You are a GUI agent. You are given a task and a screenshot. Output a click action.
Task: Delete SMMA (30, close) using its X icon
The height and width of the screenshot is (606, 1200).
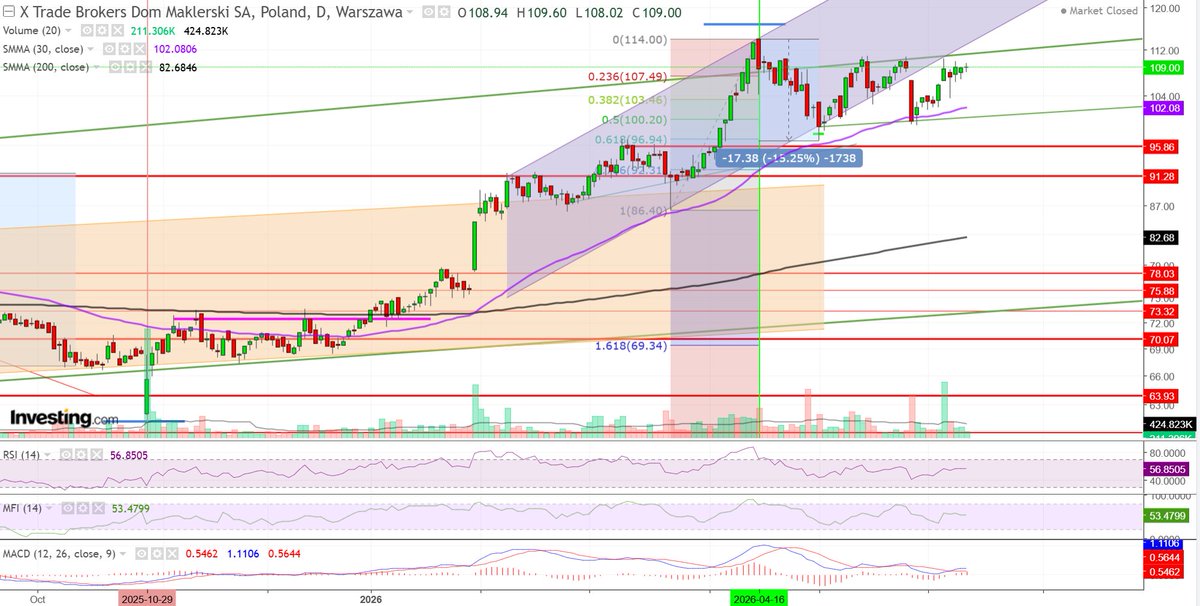[x=141, y=48]
